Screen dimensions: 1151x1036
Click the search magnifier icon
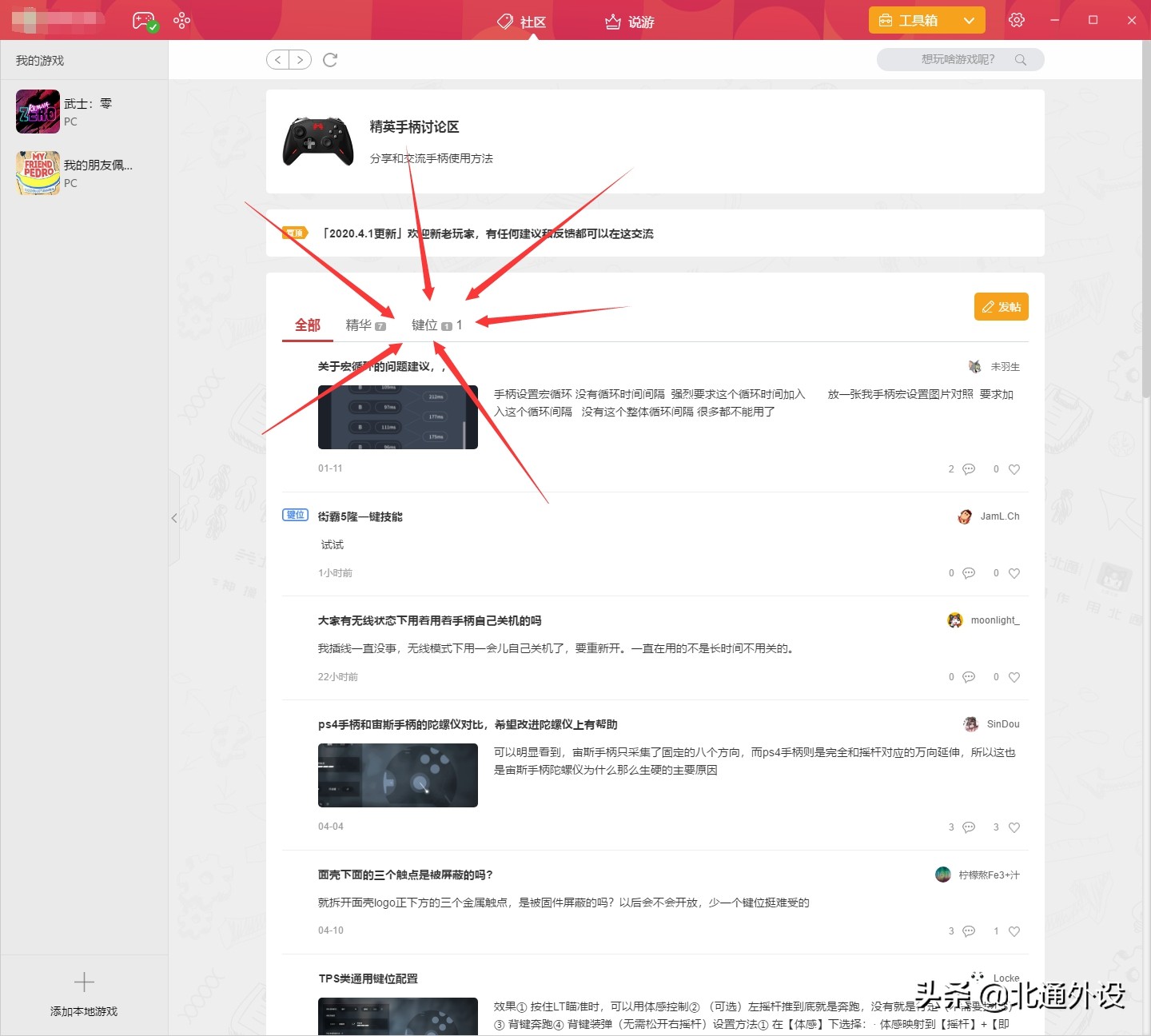point(1021,60)
